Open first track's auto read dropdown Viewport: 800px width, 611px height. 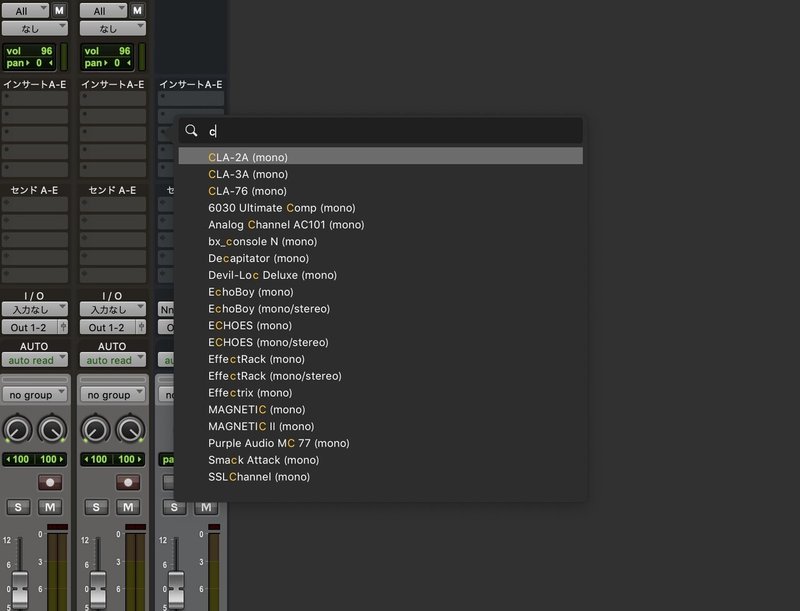(35, 360)
